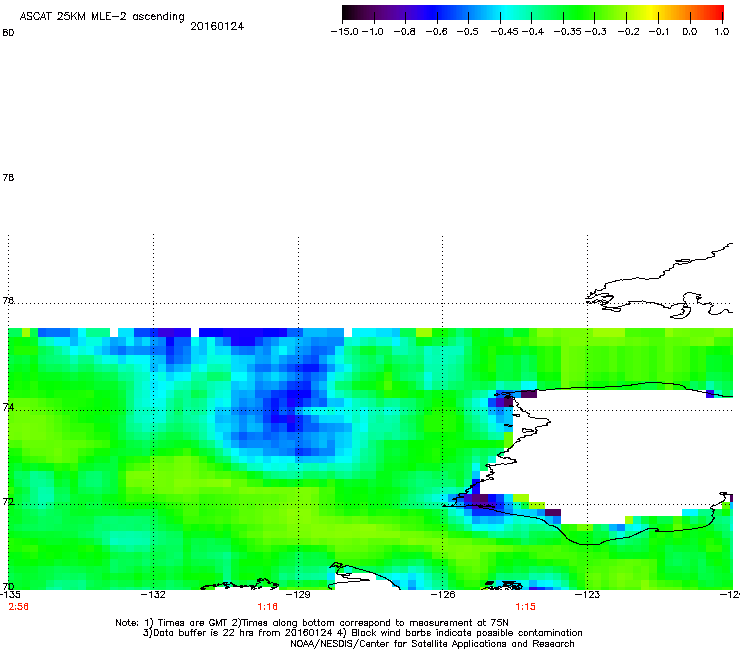The image size is (740, 650).
Task: Click the '-0.8' color bar label
Action: coord(405,32)
